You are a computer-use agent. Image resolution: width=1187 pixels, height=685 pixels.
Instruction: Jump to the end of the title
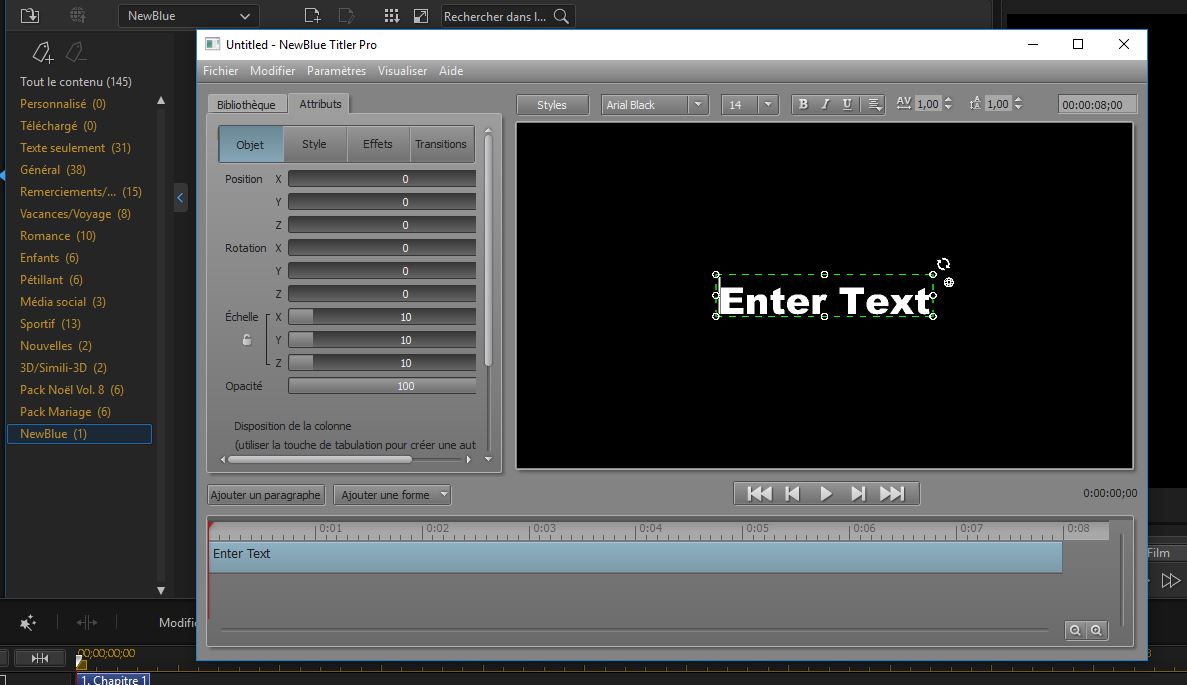click(892, 493)
